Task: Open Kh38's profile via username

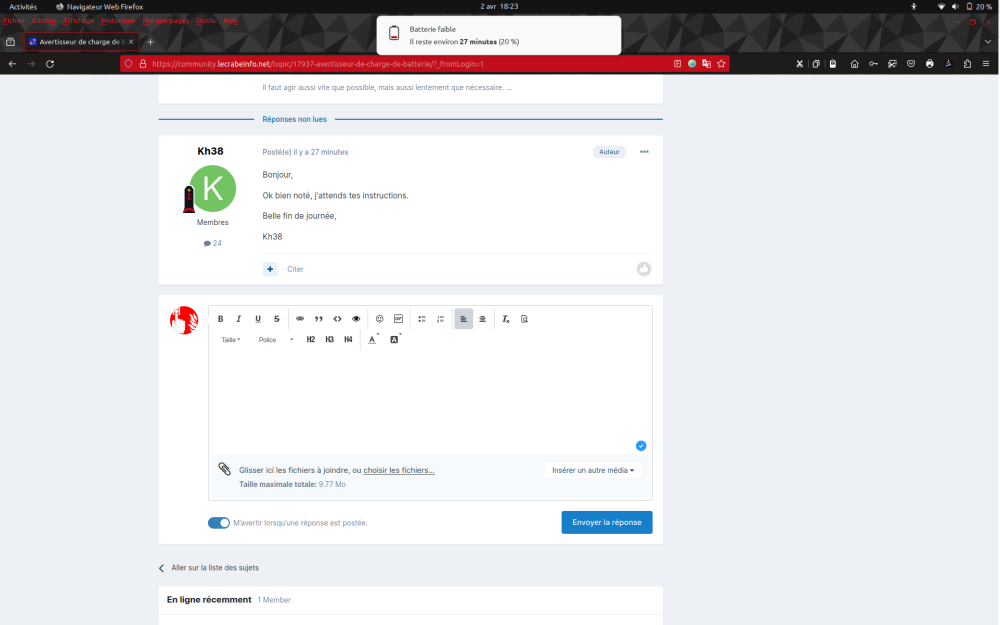Action: (210, 151)
